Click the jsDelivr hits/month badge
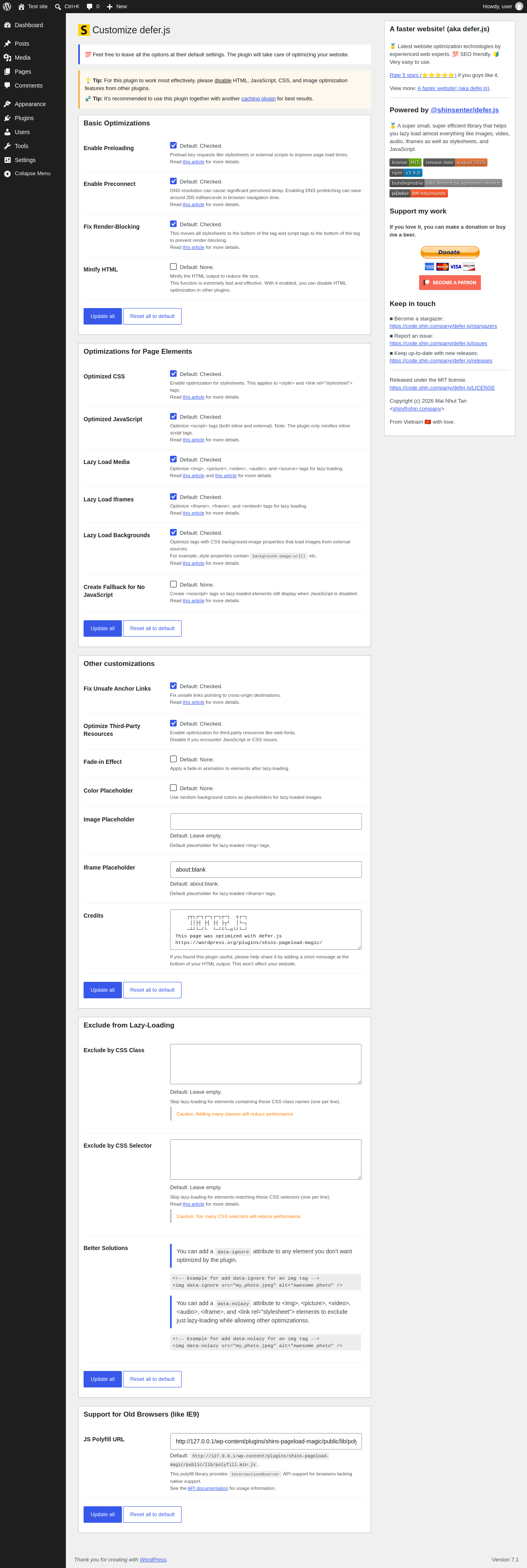This screenshot has height=1568, width=527. click(x=419, y=194)
